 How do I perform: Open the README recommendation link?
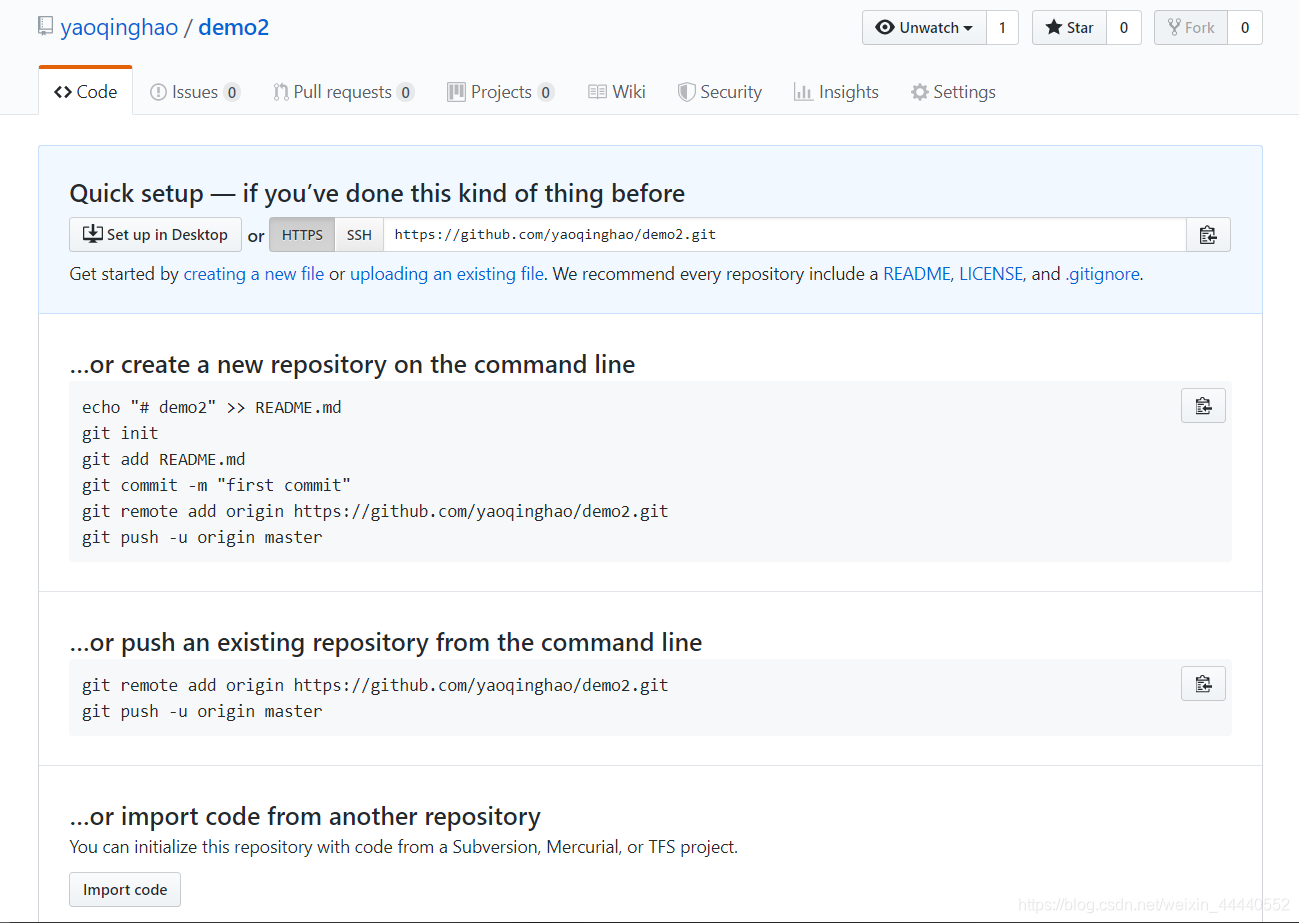[917, 274]
